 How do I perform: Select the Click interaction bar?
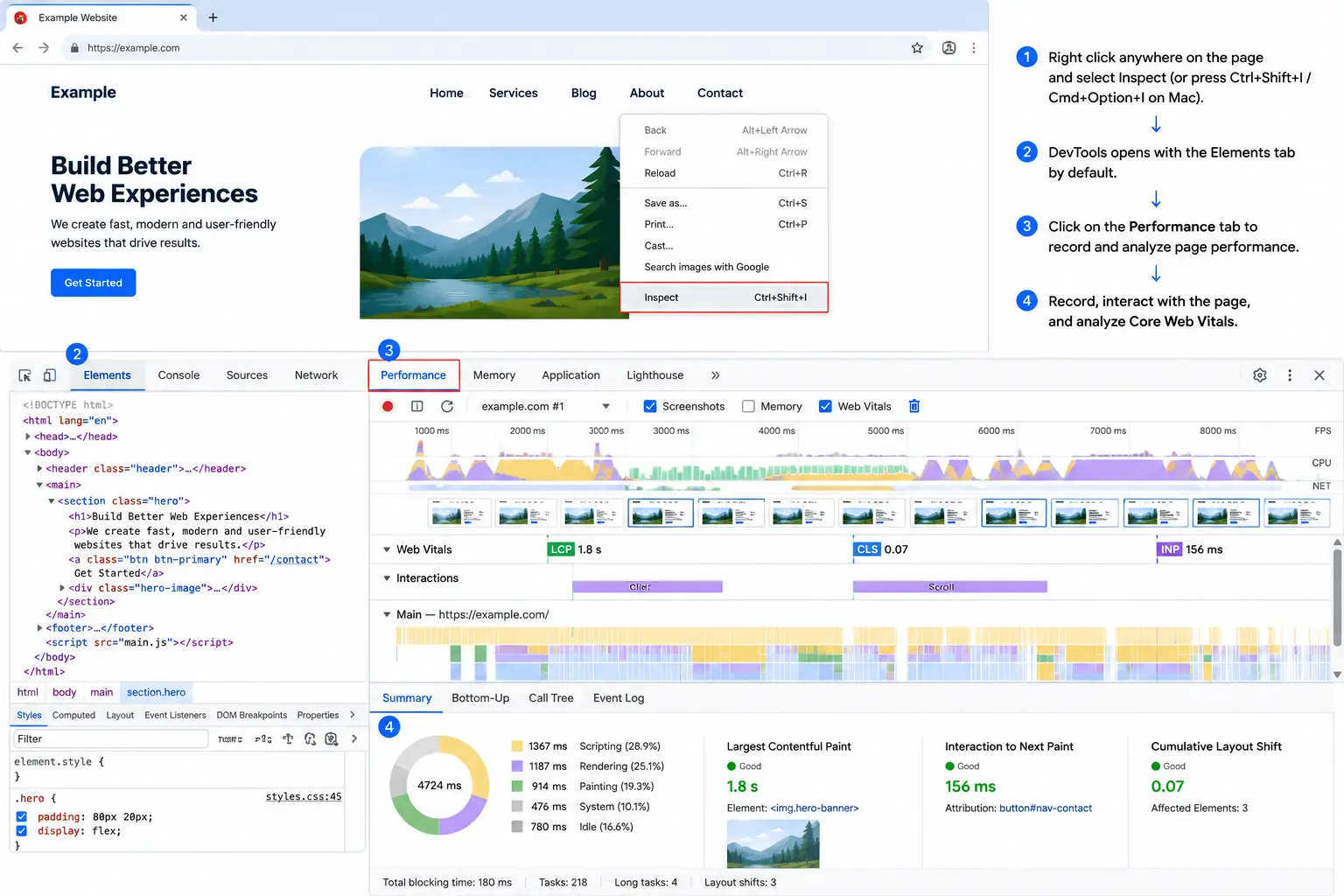(x=647, y=587)
